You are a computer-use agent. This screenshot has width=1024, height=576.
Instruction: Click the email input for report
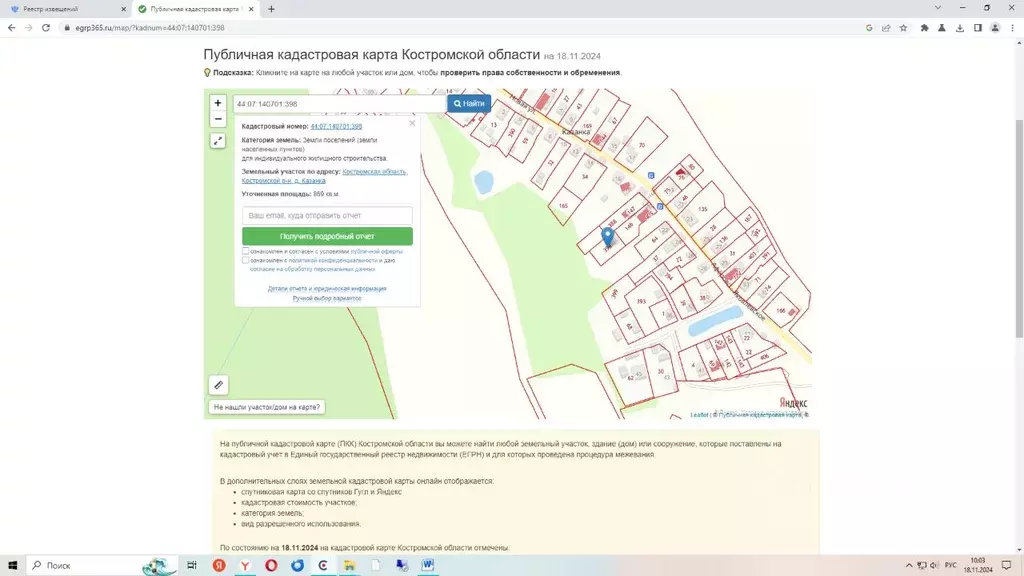click(327, 215)
